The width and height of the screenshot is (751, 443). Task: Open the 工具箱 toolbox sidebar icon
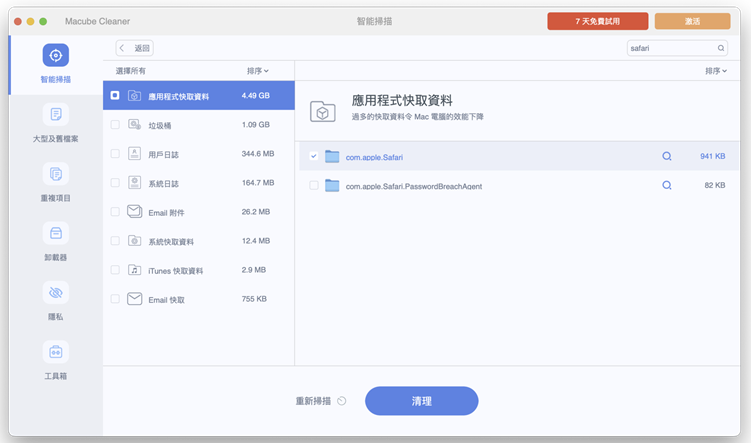[x=56, y=352]
